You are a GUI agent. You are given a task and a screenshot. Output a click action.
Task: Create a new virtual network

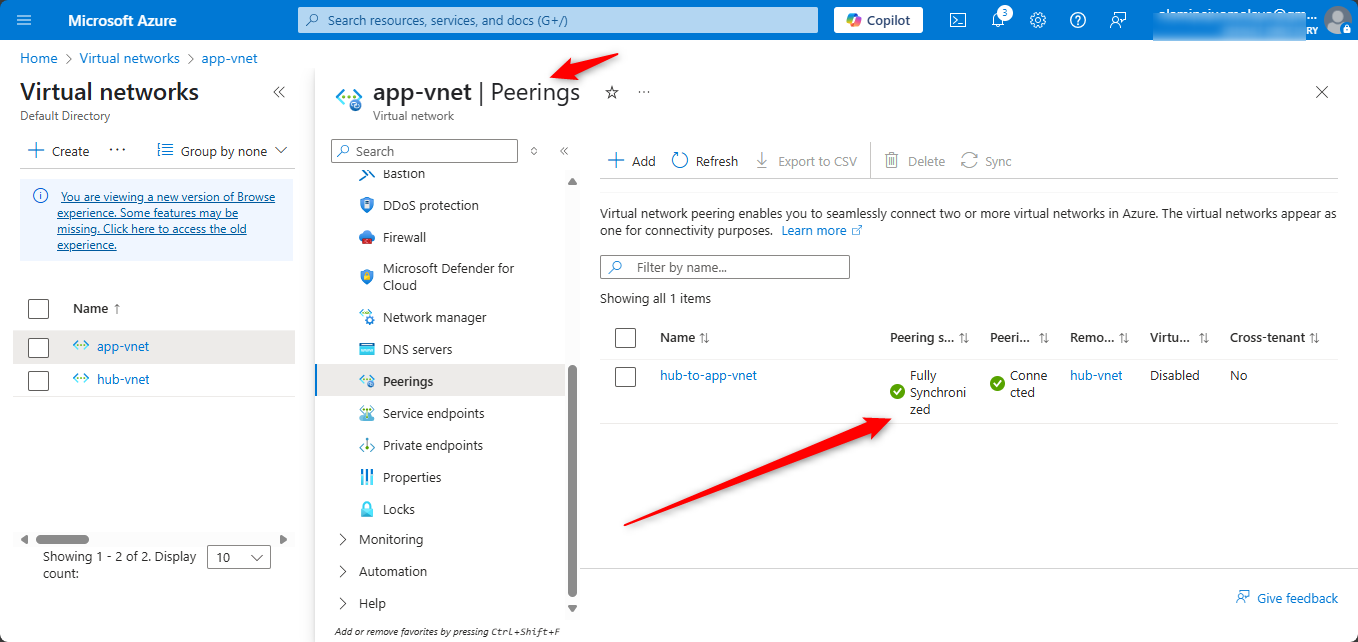[59, 151]
